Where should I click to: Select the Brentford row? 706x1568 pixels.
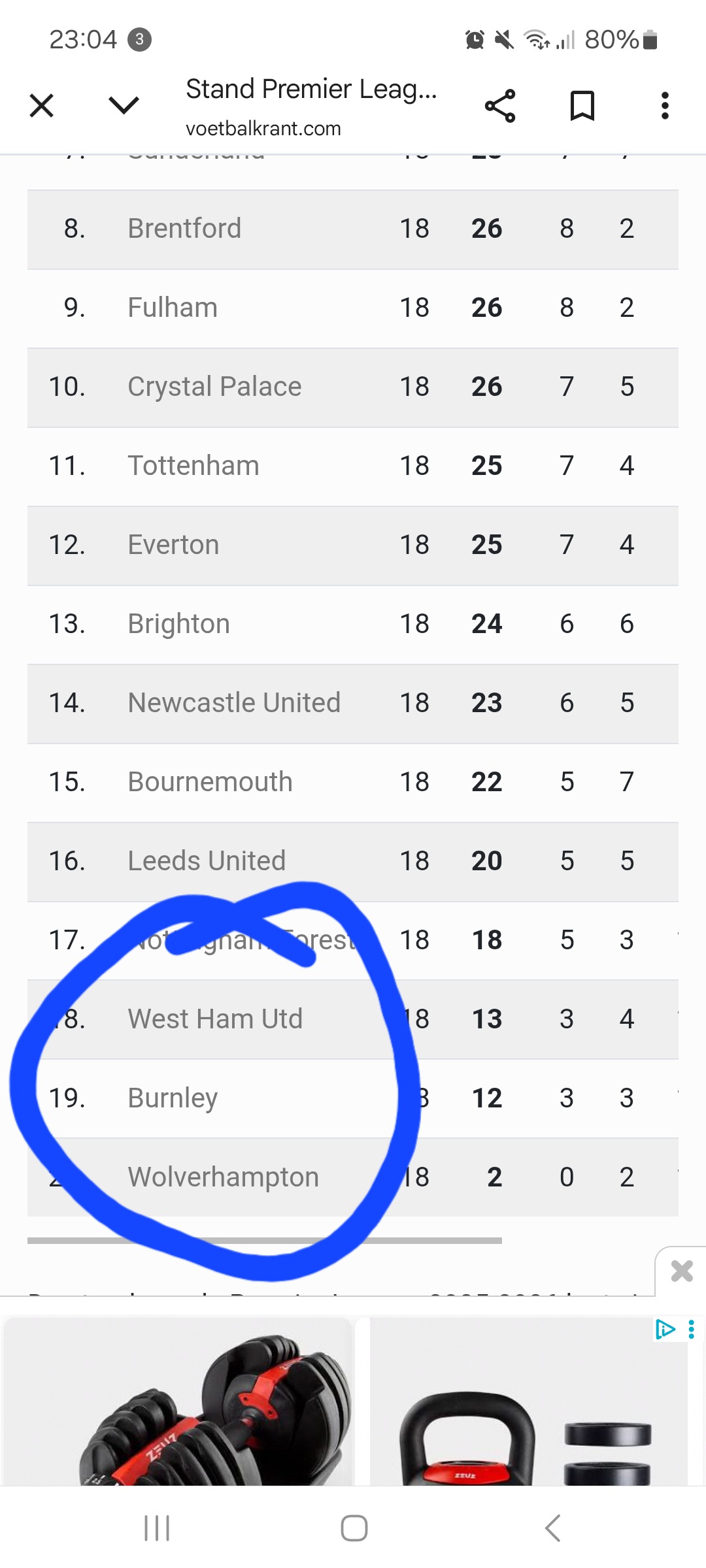pyautogui.click(x=353, y=229)
